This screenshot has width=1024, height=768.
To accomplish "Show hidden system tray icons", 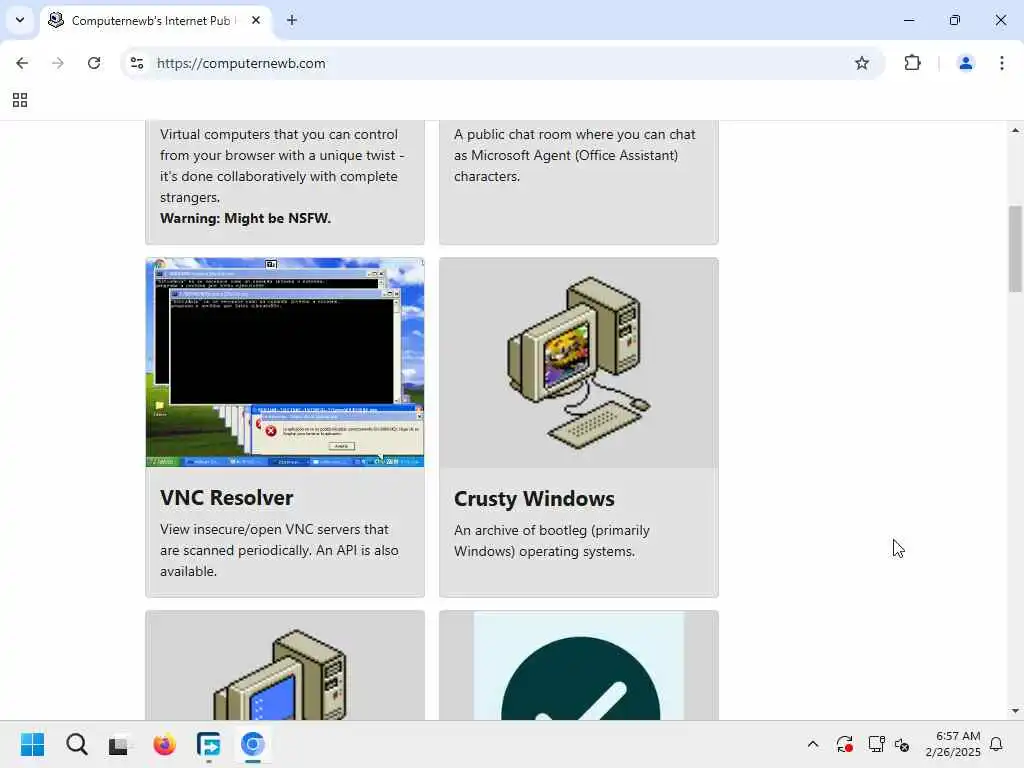I will point(813,744).
